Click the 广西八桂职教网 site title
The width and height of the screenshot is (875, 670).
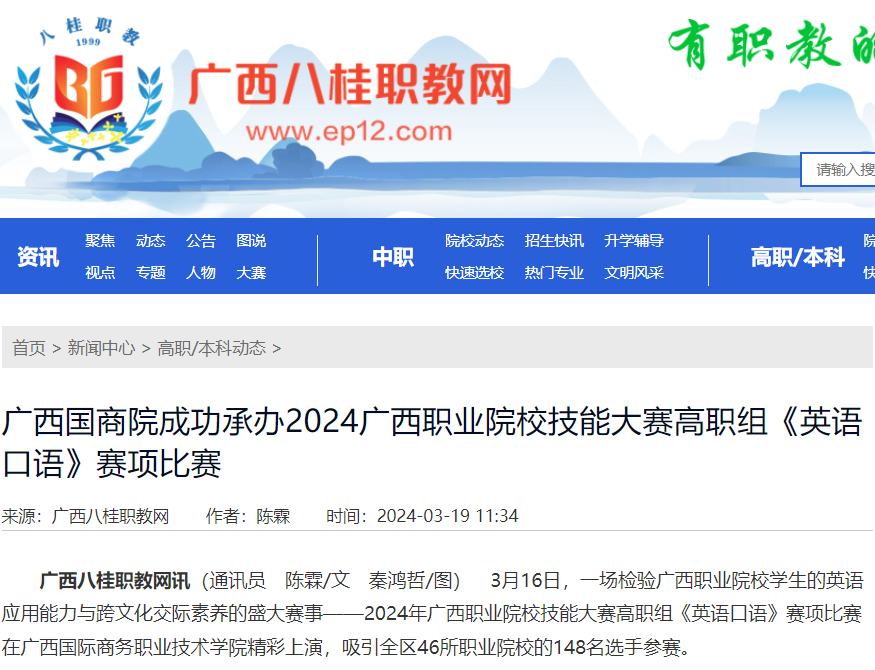(349, 85)
